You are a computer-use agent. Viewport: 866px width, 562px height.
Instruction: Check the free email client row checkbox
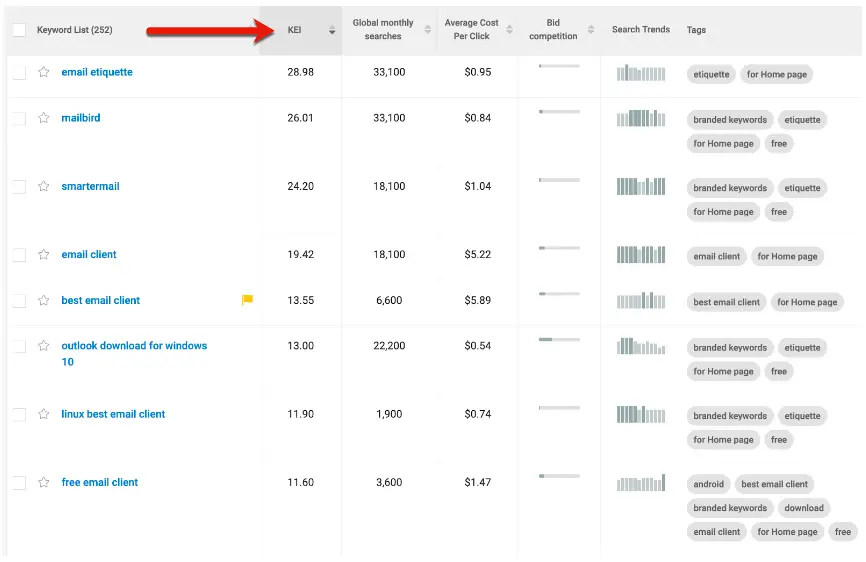[19, 483]
